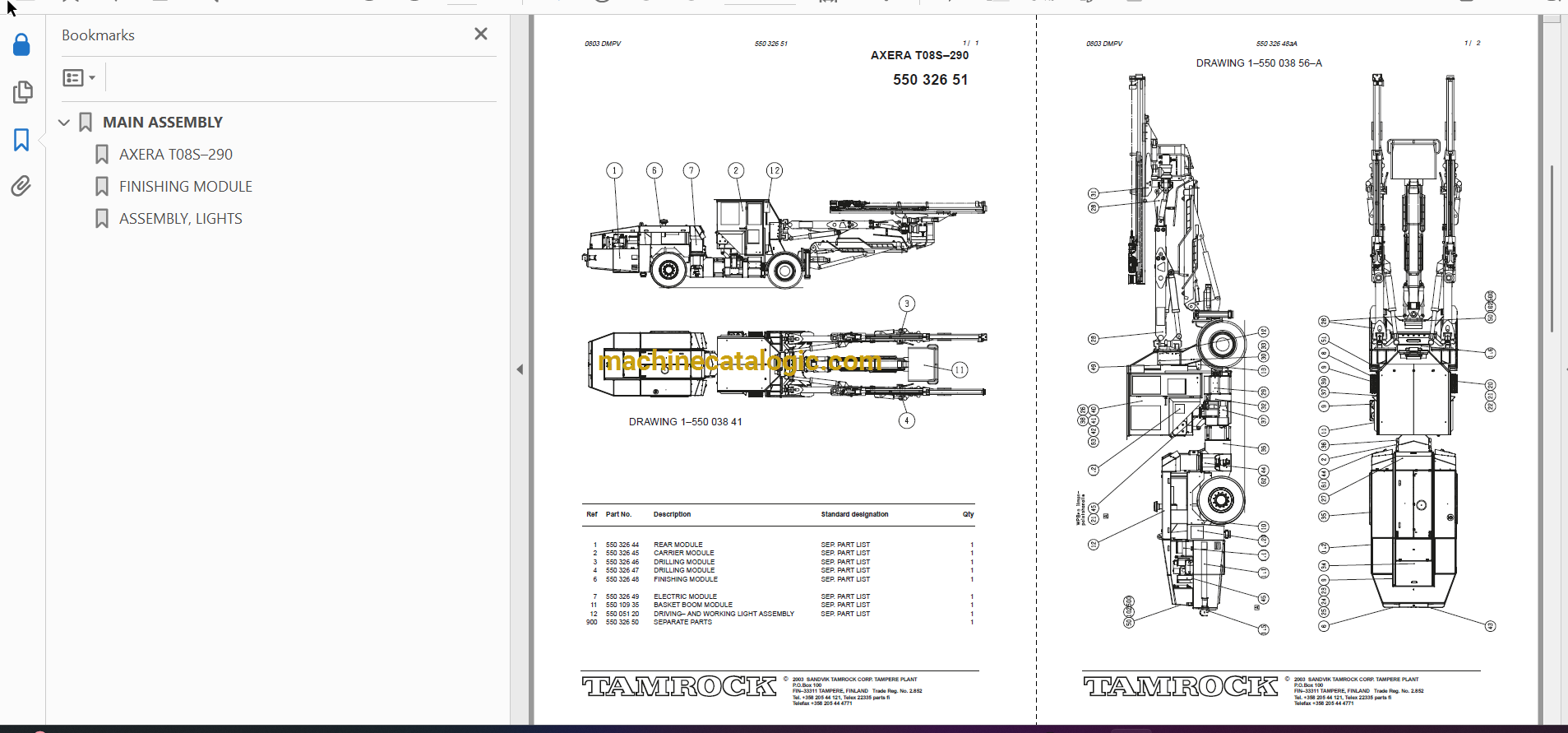1568x733 pixels.
Task: Click the vertical scrollbar thumb of the document
Action: (x=1552, y=248)
